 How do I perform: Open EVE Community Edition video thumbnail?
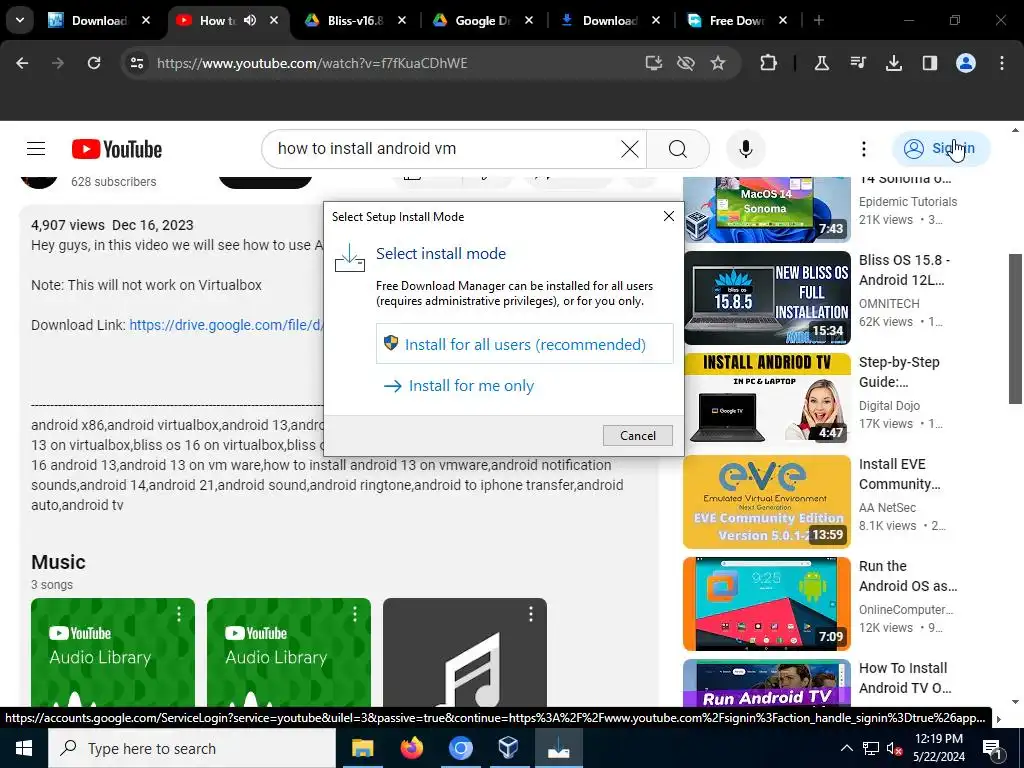tap(767, 502)
